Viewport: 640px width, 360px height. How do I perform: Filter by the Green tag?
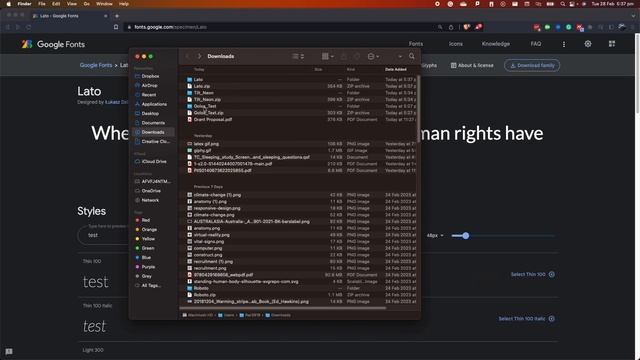(148, 248)
